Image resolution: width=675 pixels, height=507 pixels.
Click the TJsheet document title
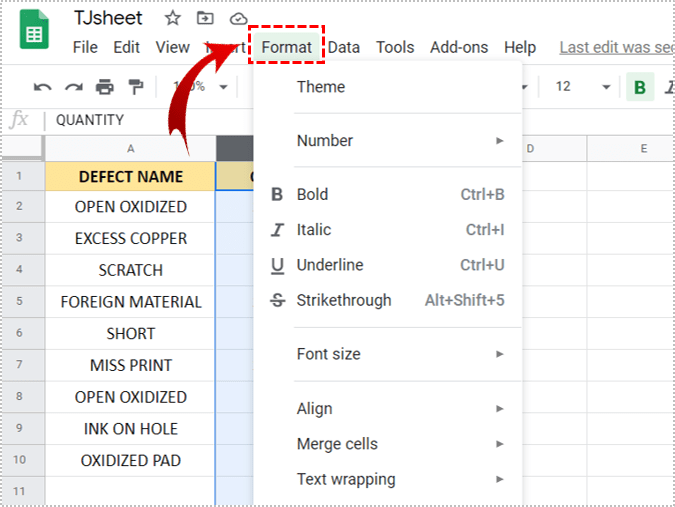(x=108, y=19)
